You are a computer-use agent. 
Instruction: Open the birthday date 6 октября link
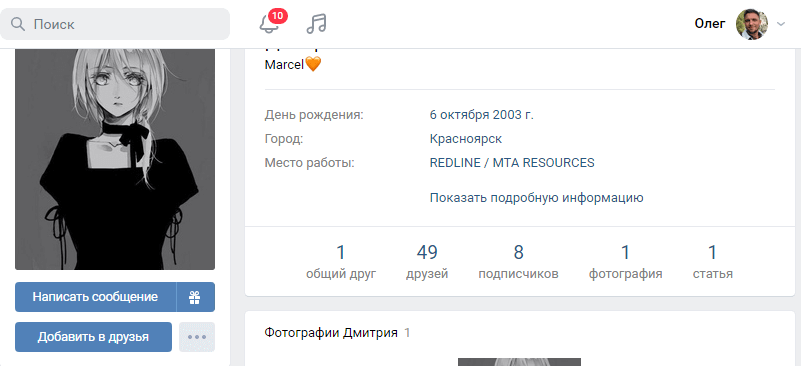[x=460, y=115]
